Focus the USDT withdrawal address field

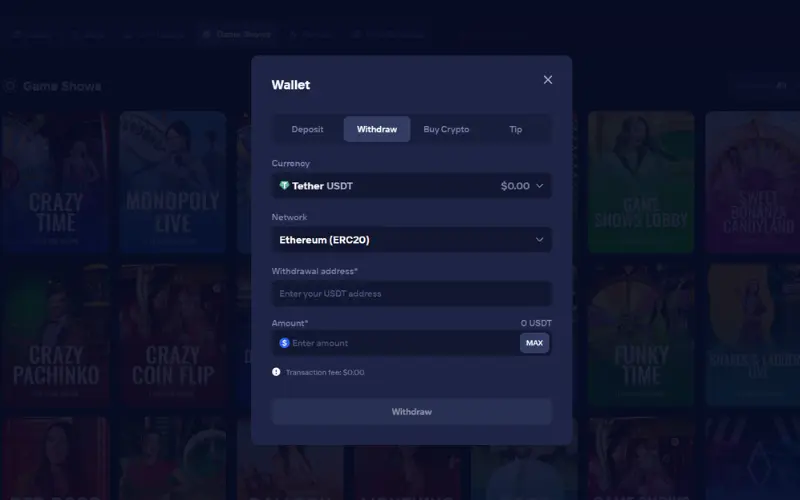tap(412, 293)
